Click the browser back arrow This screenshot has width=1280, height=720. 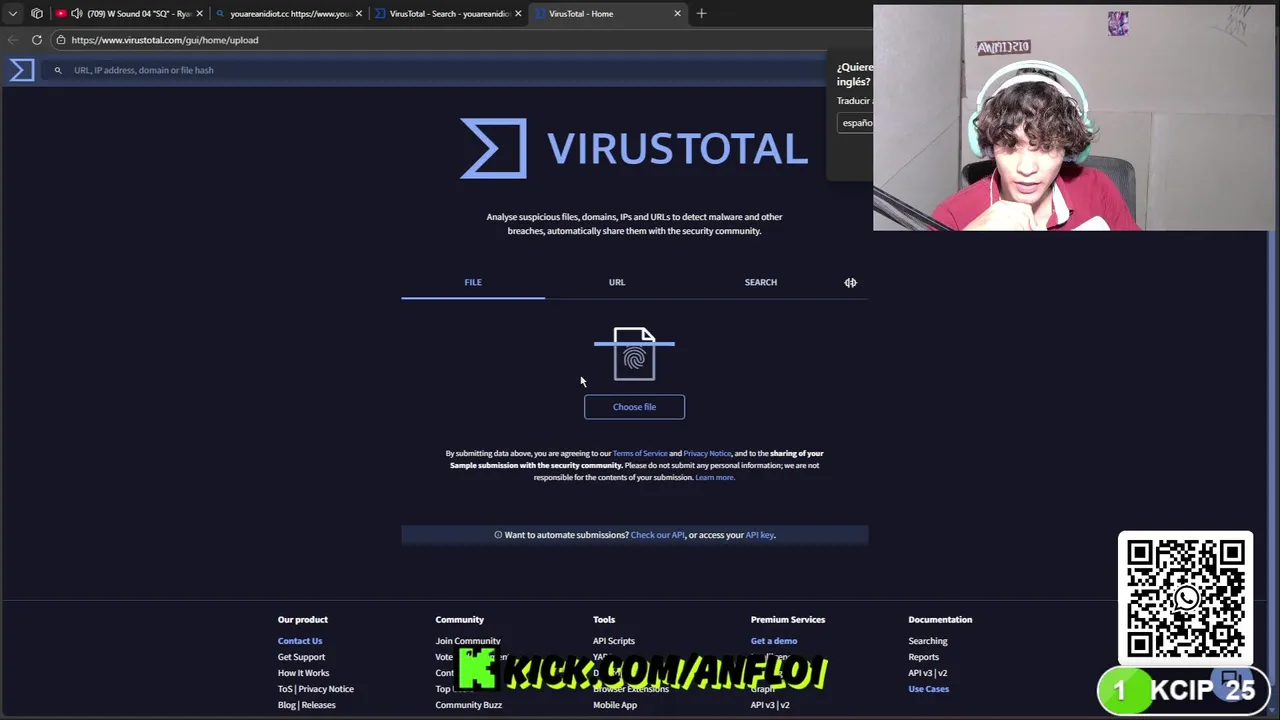(12, 40)
